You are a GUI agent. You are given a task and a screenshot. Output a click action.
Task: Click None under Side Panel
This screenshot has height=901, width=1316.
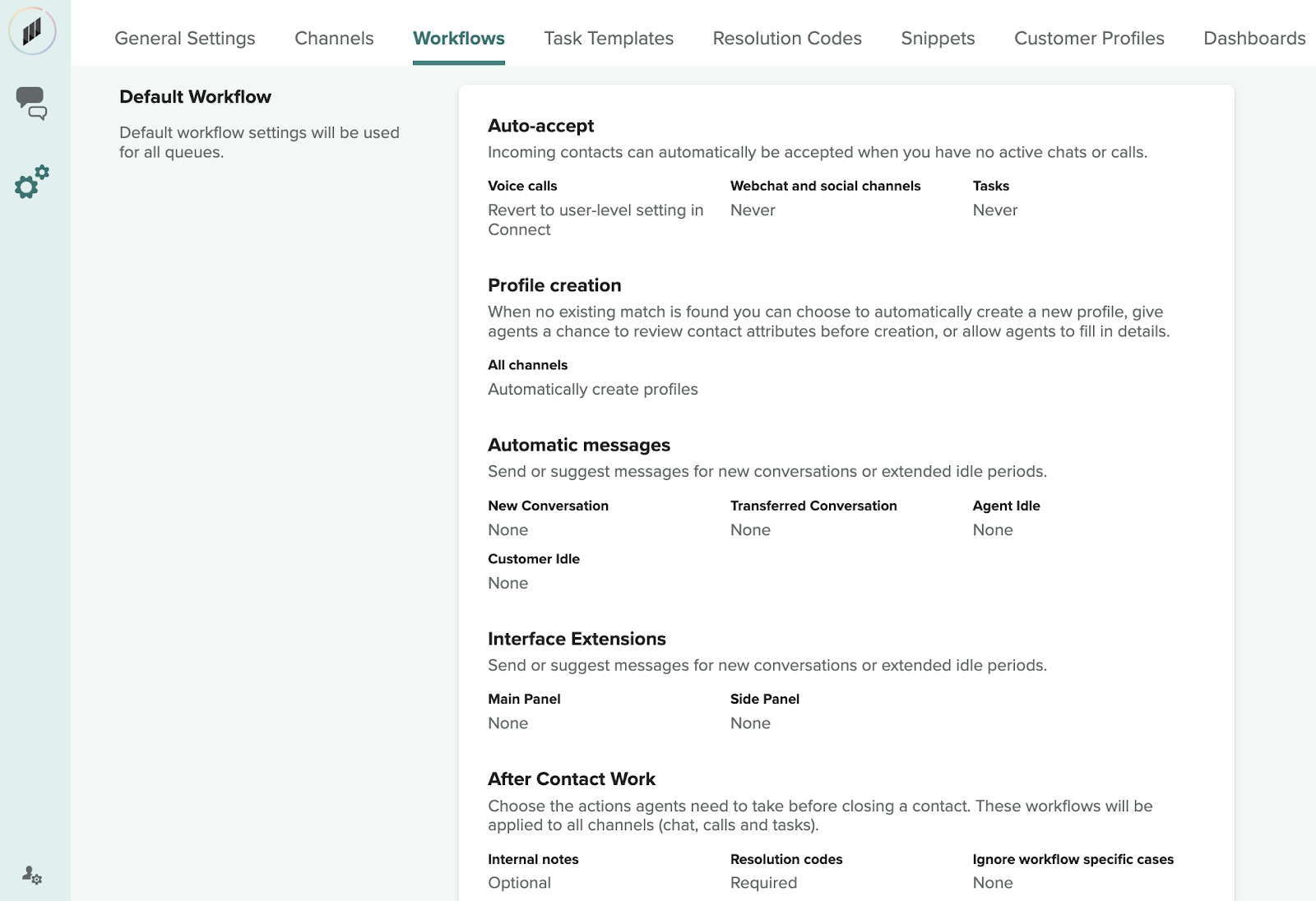tap(750, 723)
